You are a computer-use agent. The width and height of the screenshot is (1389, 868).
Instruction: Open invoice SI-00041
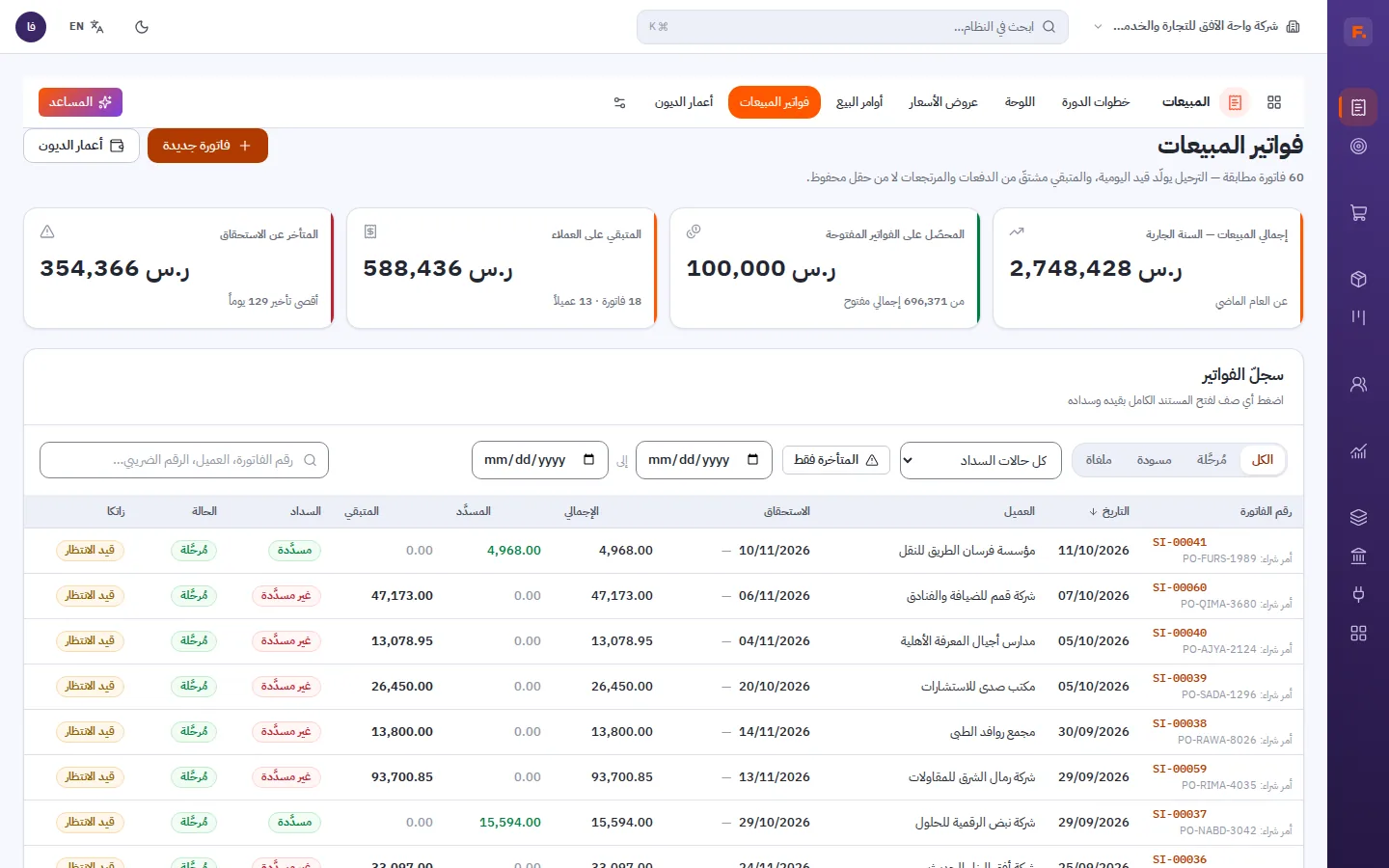pos(1180,542)
